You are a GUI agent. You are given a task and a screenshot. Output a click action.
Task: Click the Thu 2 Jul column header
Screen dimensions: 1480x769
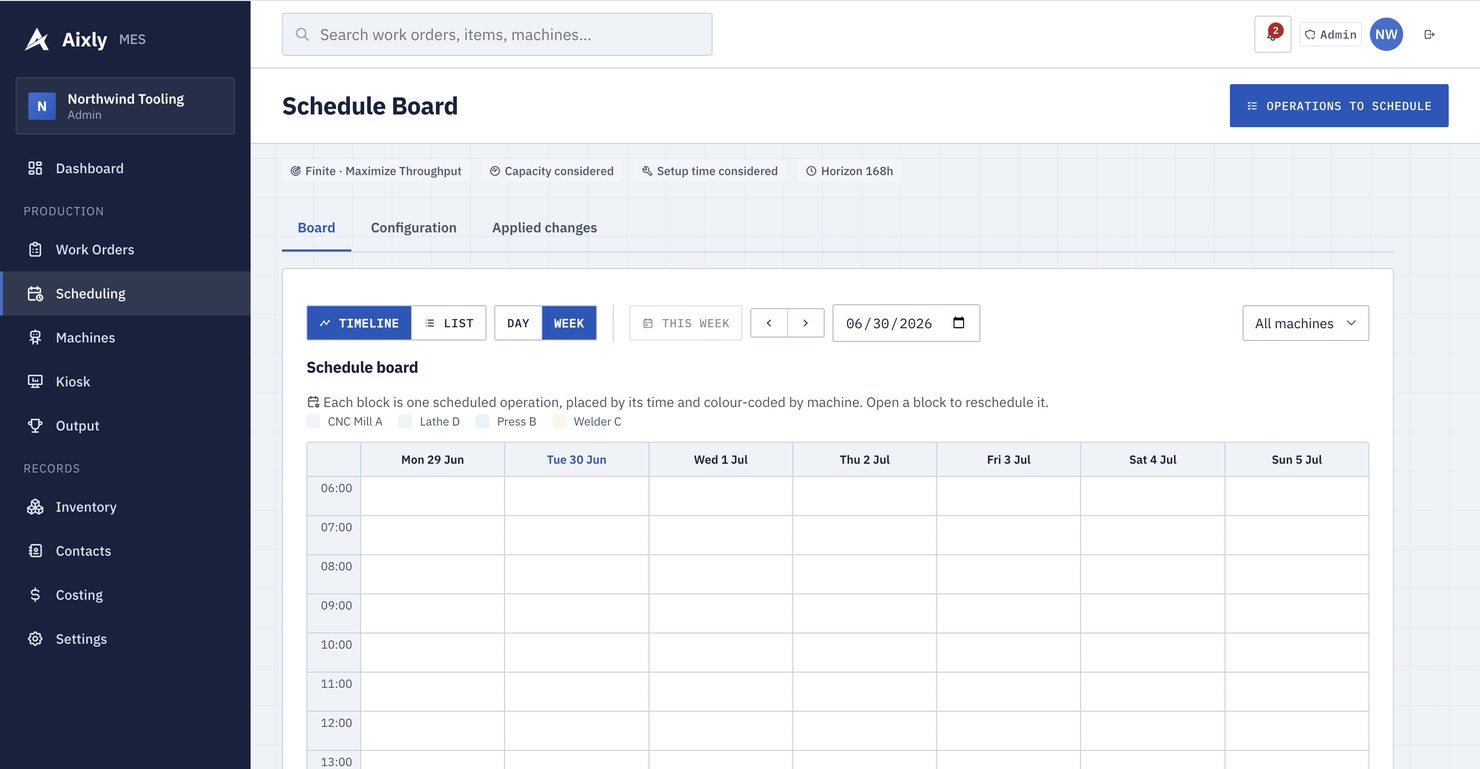865,460
